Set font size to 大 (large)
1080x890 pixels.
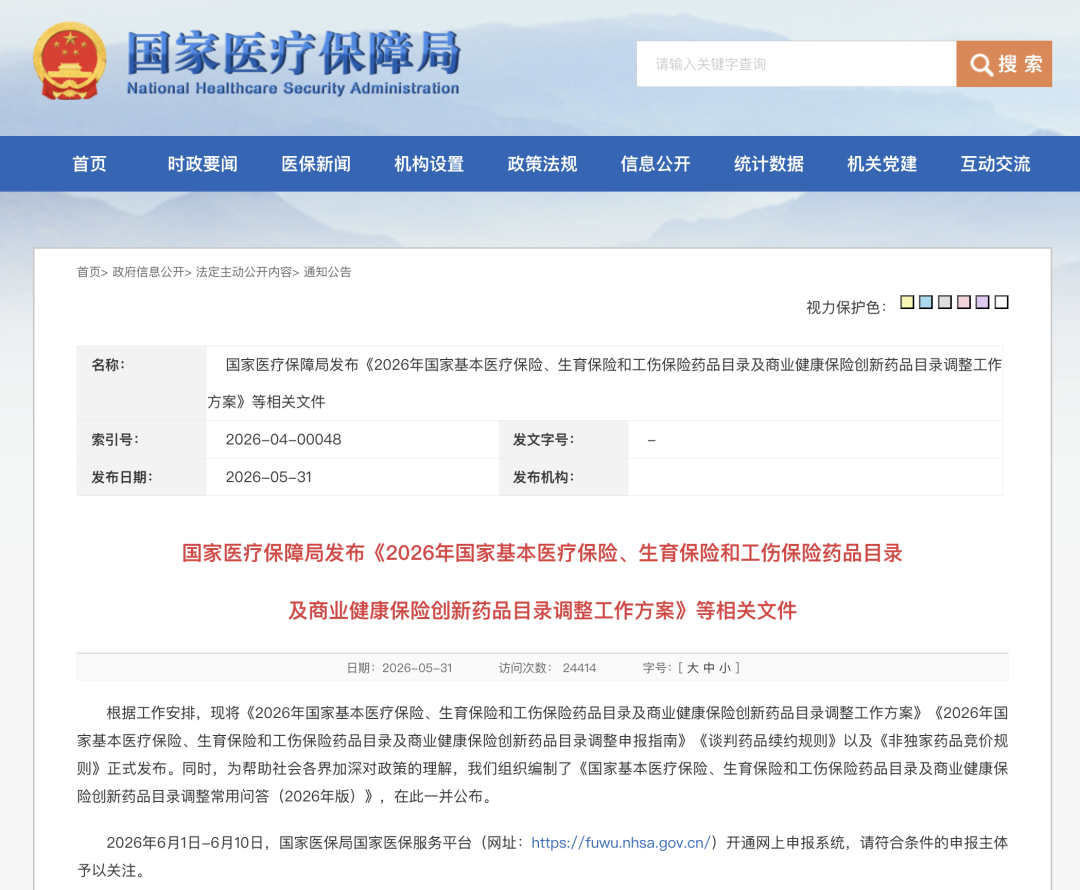692,668
